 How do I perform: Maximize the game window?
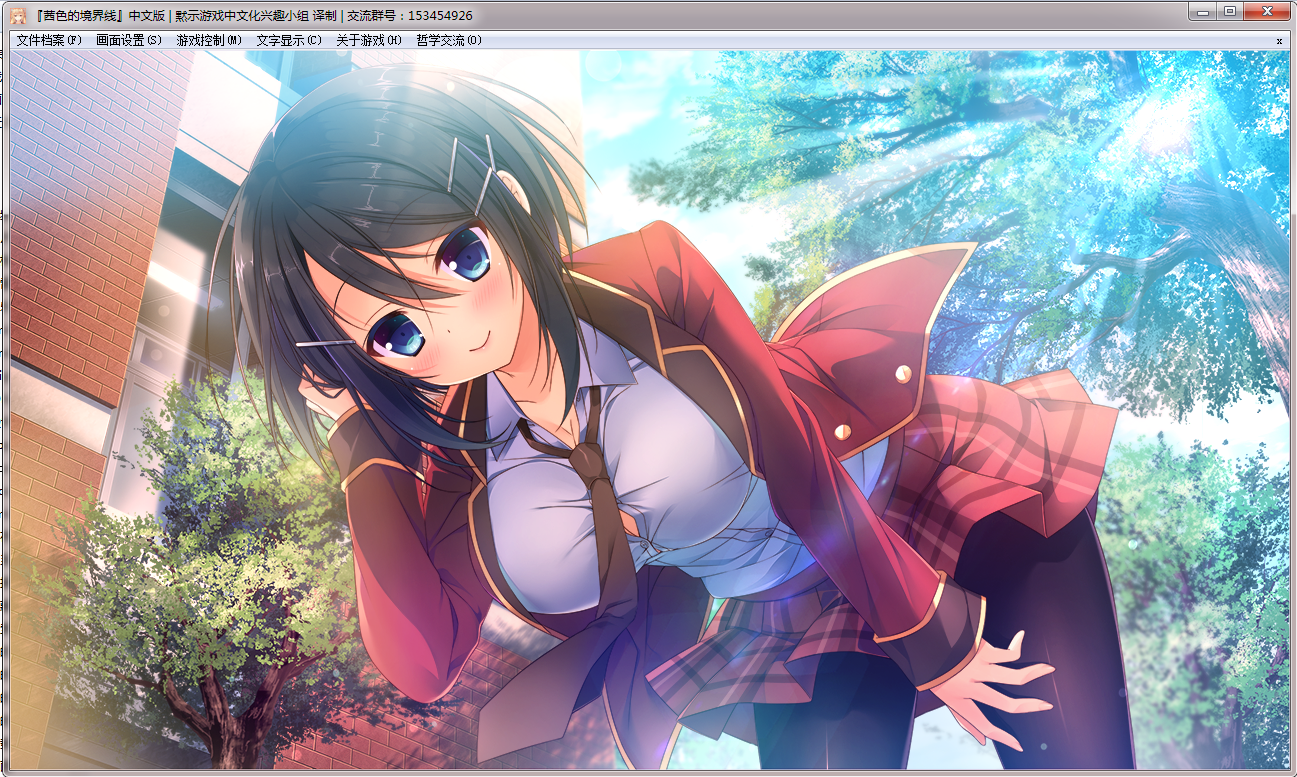pyautogui.click(x=1230, y=12)
